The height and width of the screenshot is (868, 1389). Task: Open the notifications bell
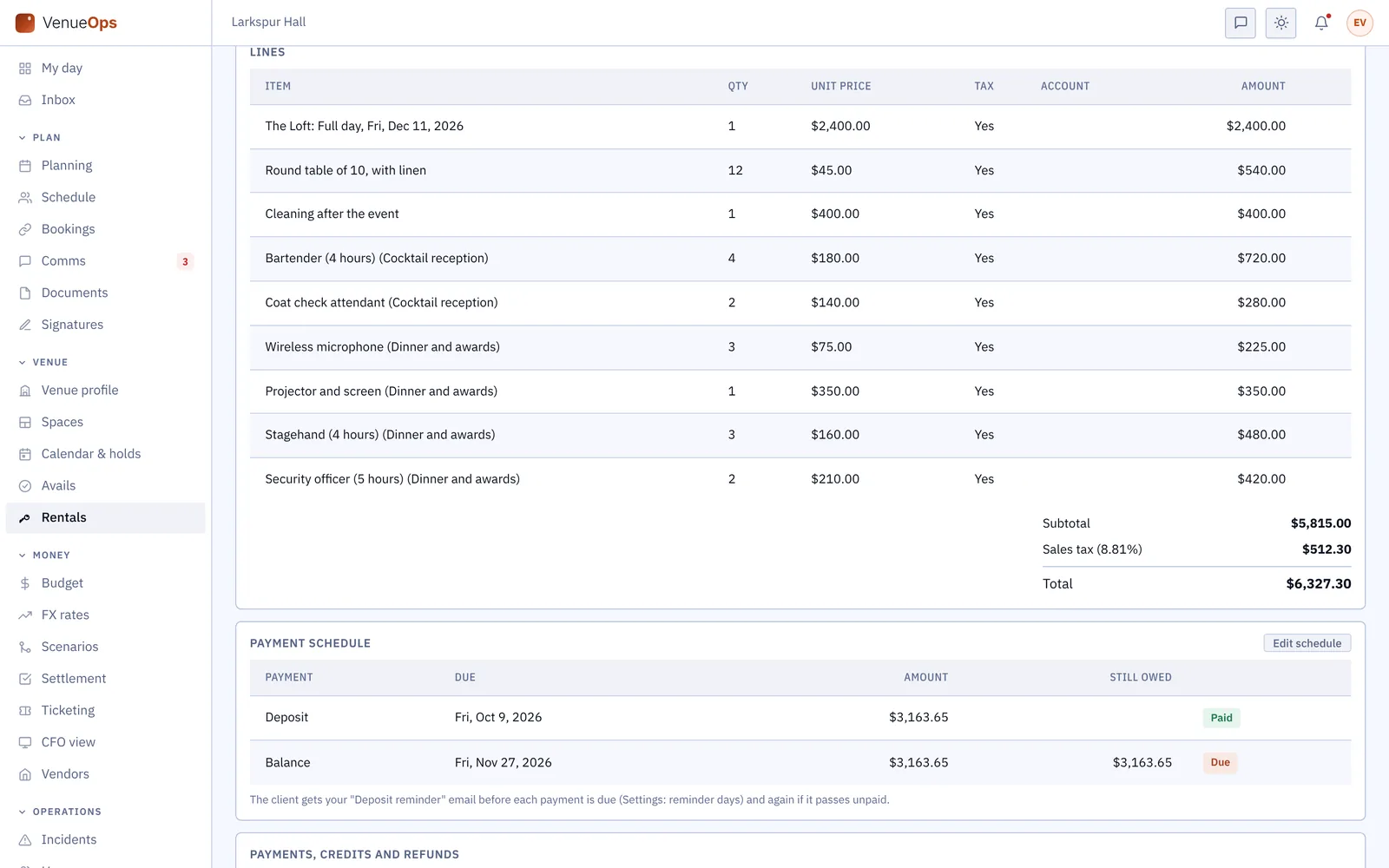point(1321,23)
